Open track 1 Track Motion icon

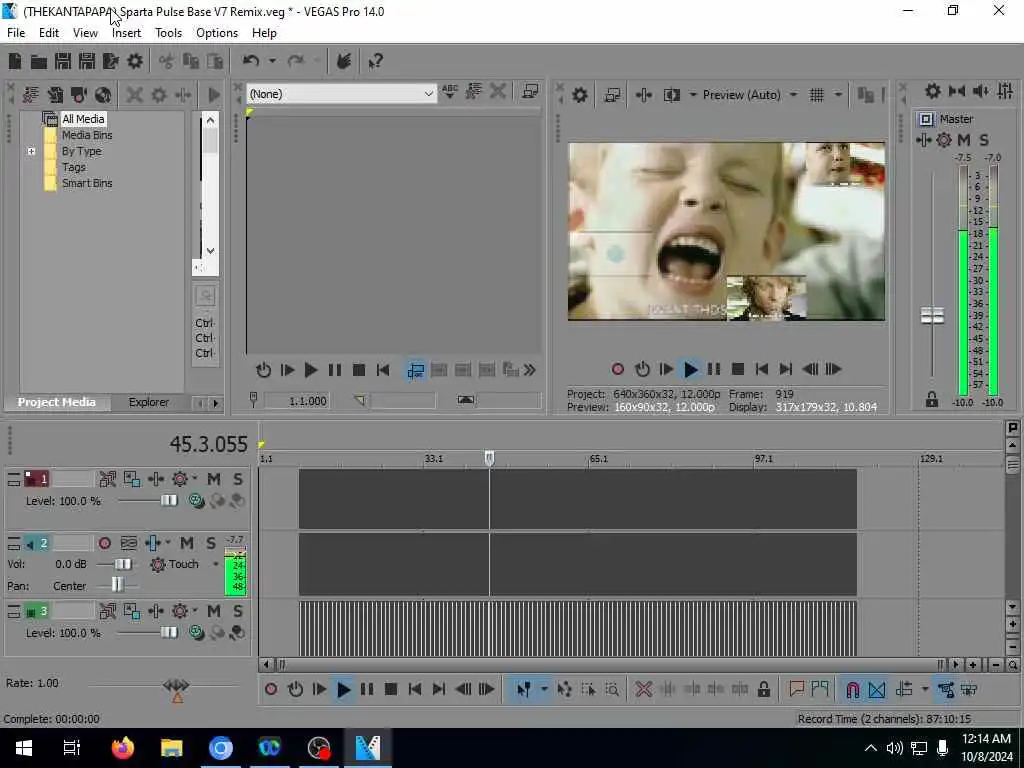click(x=132, y=479)
